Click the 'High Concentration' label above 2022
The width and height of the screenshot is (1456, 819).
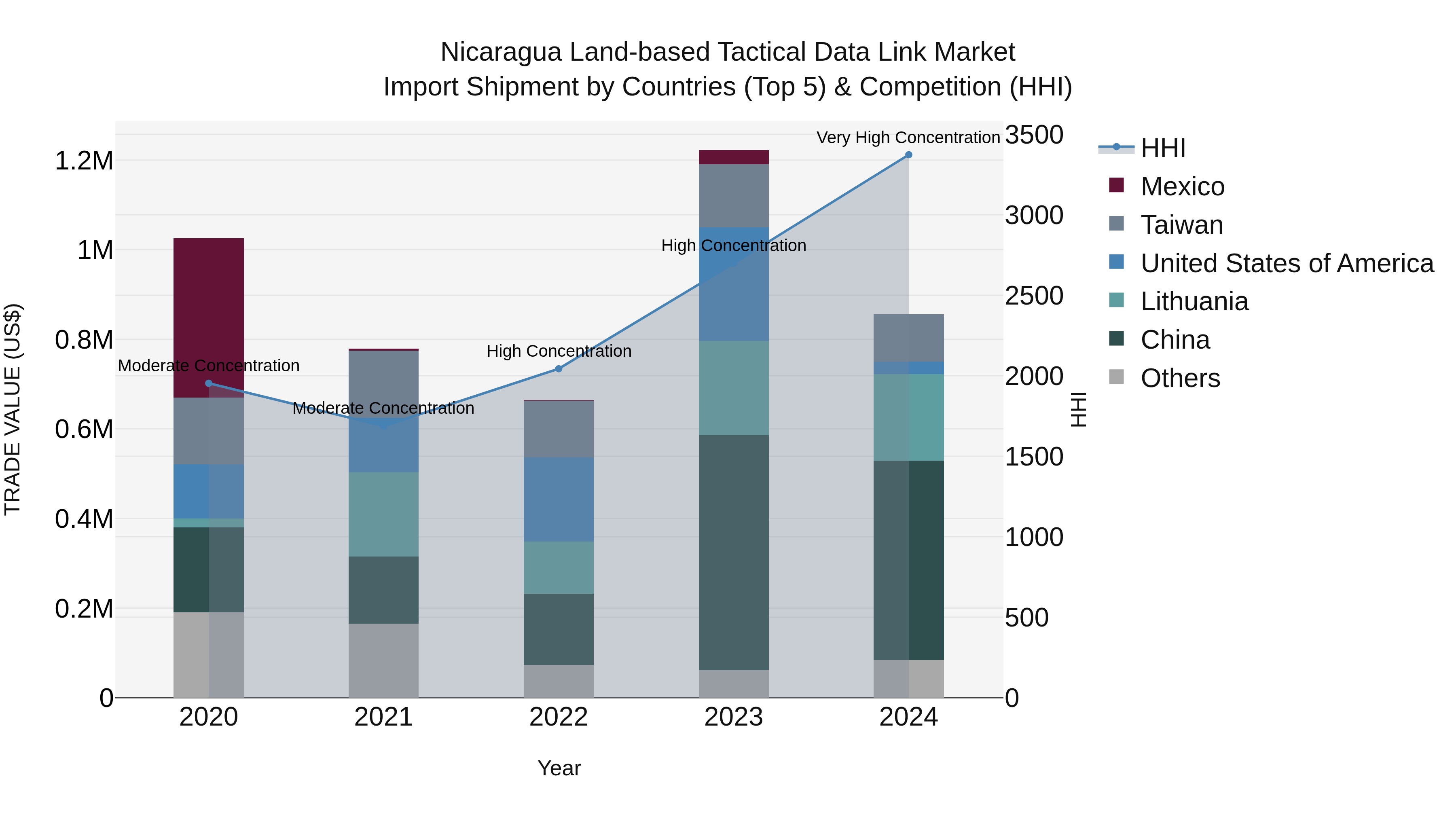559,351
